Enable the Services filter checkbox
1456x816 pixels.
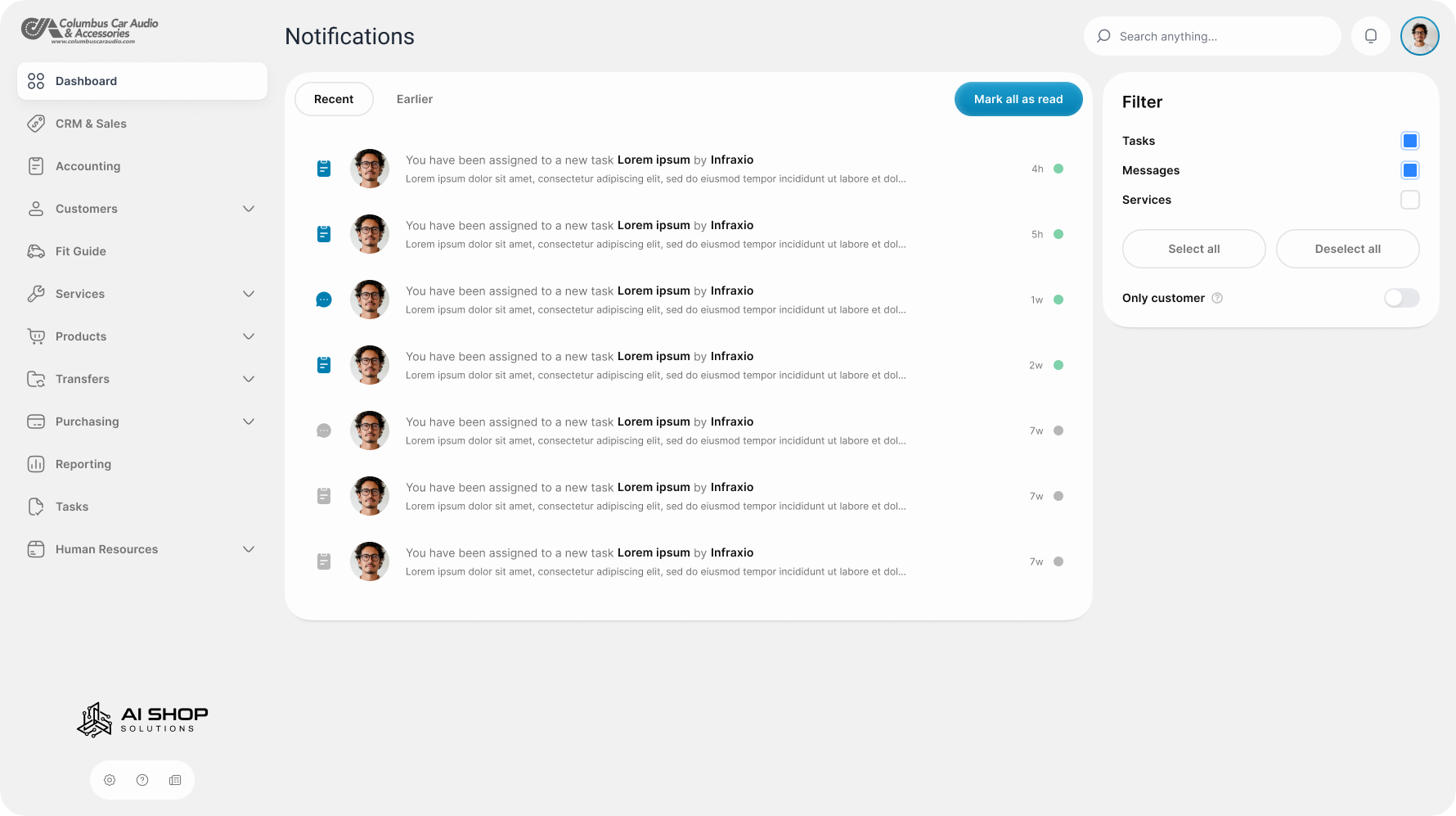1409,199
